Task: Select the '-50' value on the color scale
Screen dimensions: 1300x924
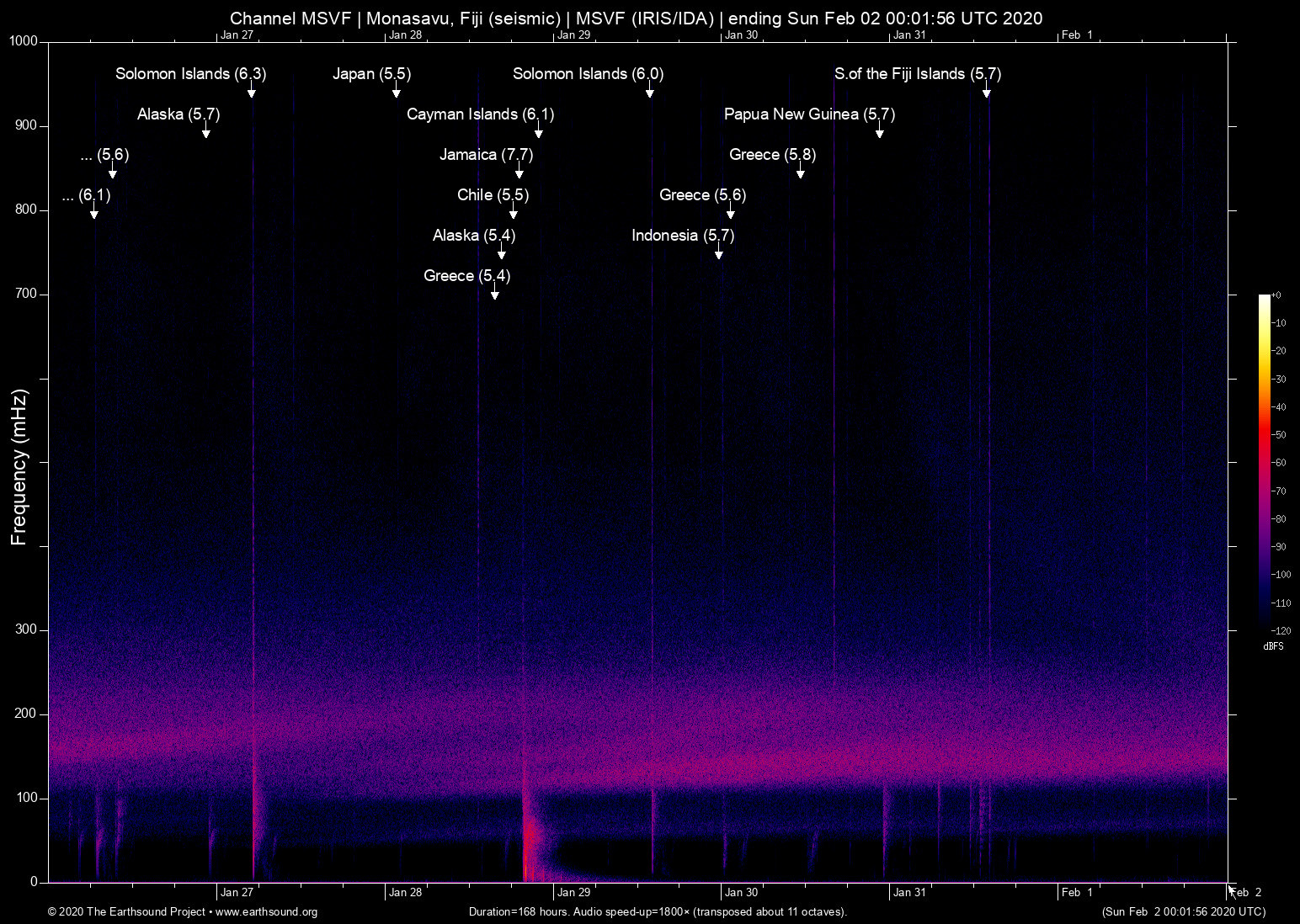Action: pyautogui.click(x=1279, y=435)
